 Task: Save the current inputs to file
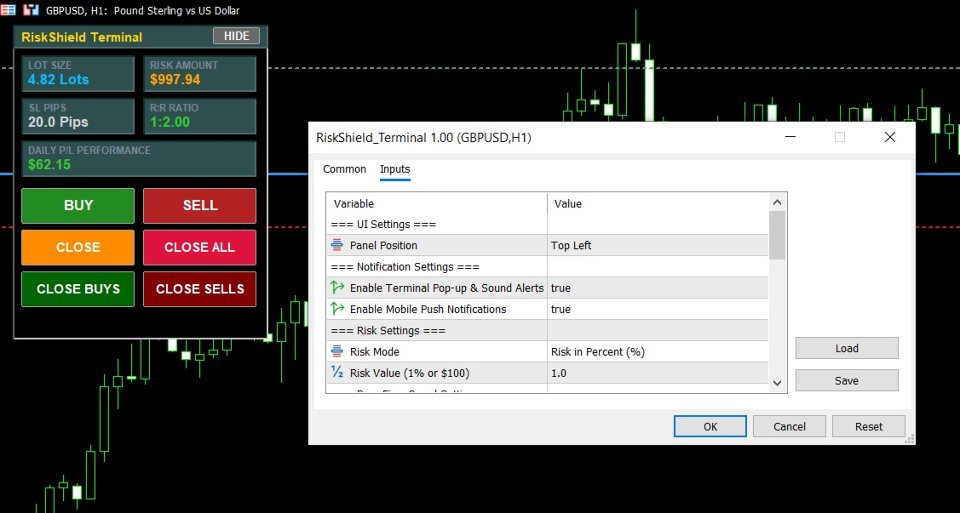(x=847, y=381)
